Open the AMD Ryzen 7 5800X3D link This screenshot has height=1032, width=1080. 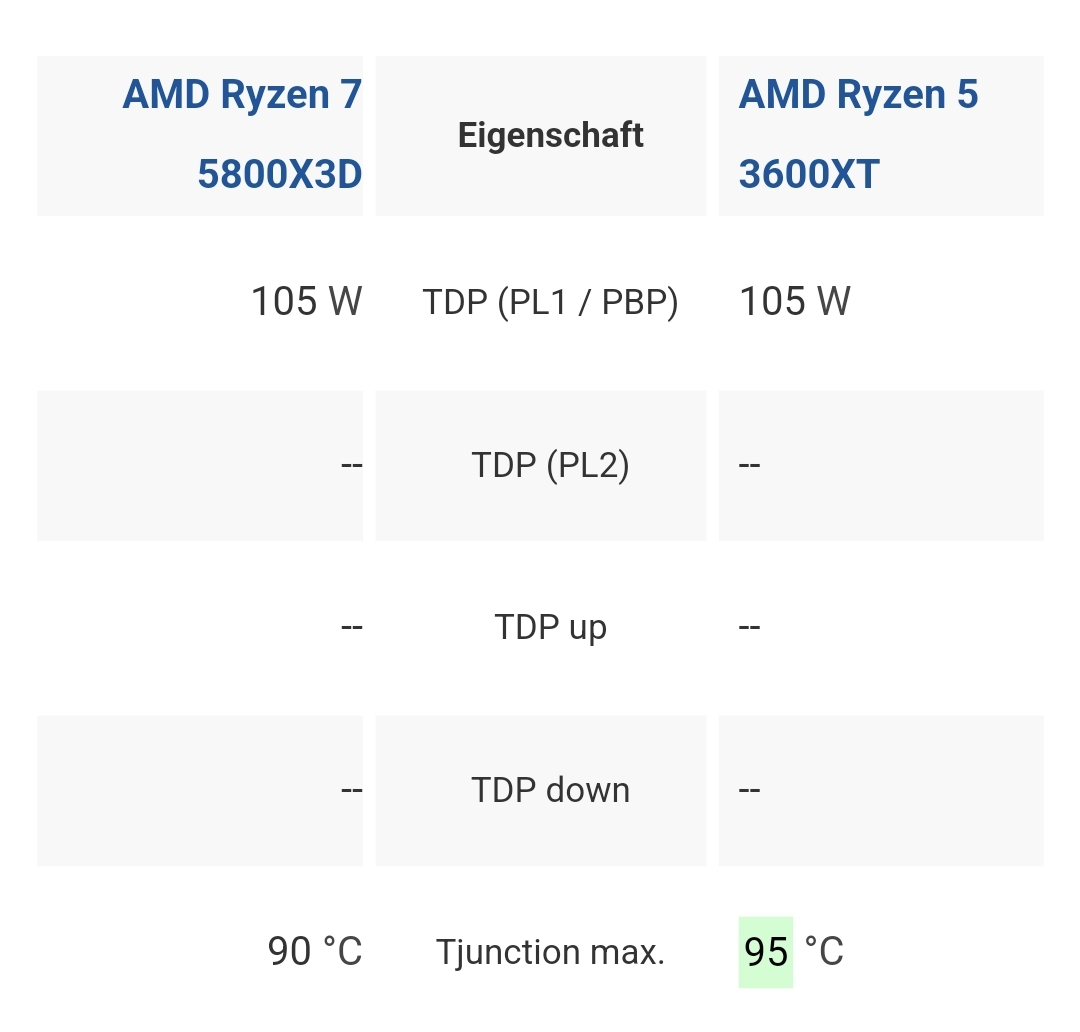[242, 134]
